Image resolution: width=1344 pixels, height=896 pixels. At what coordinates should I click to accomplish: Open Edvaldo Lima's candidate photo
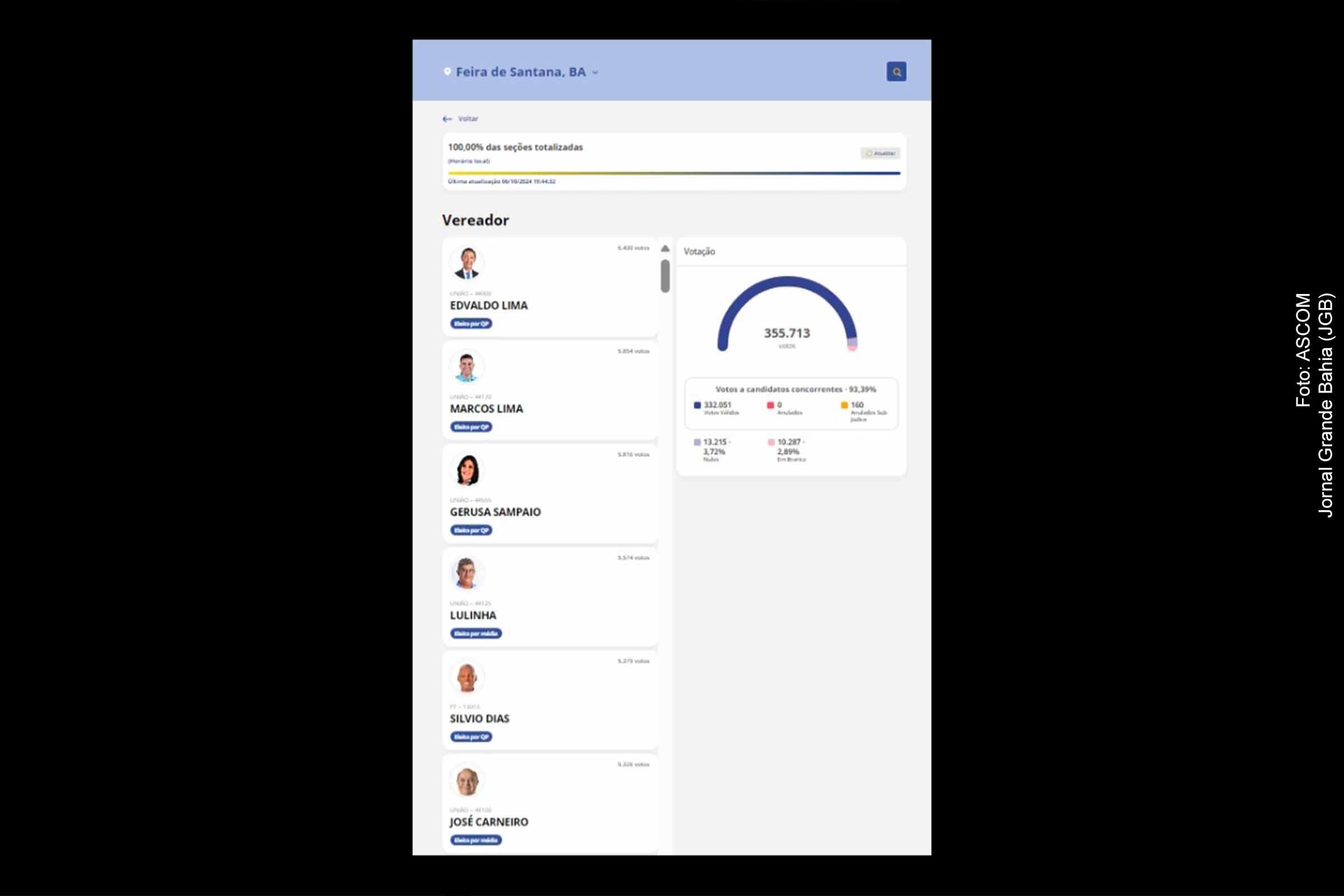click(467, 263)
